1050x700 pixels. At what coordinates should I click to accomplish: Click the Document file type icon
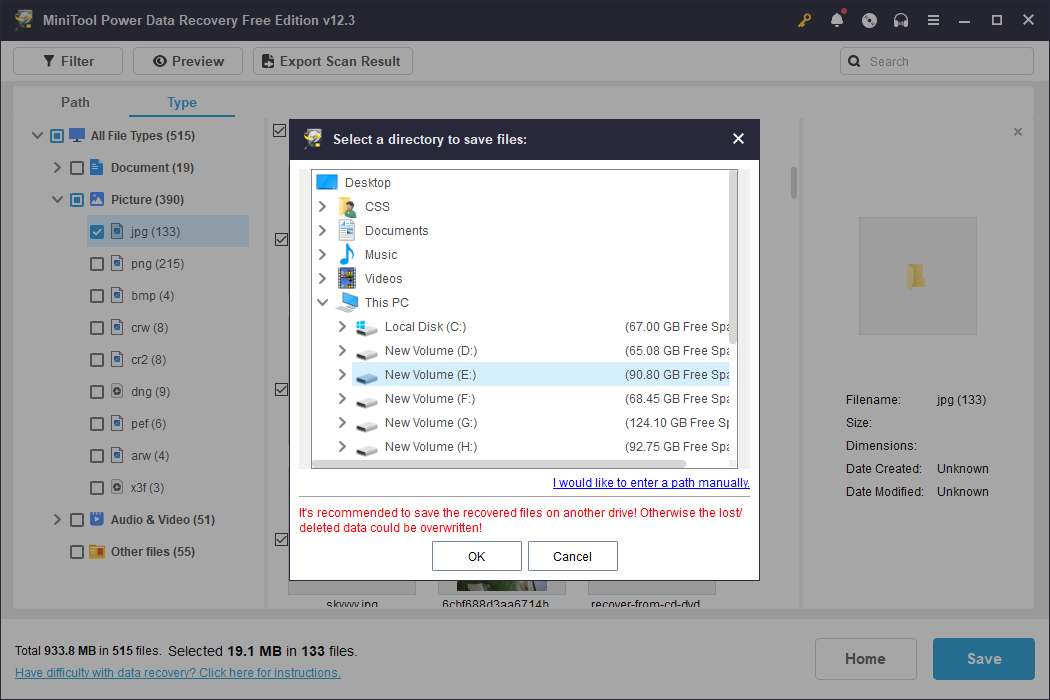pos(97,167)
